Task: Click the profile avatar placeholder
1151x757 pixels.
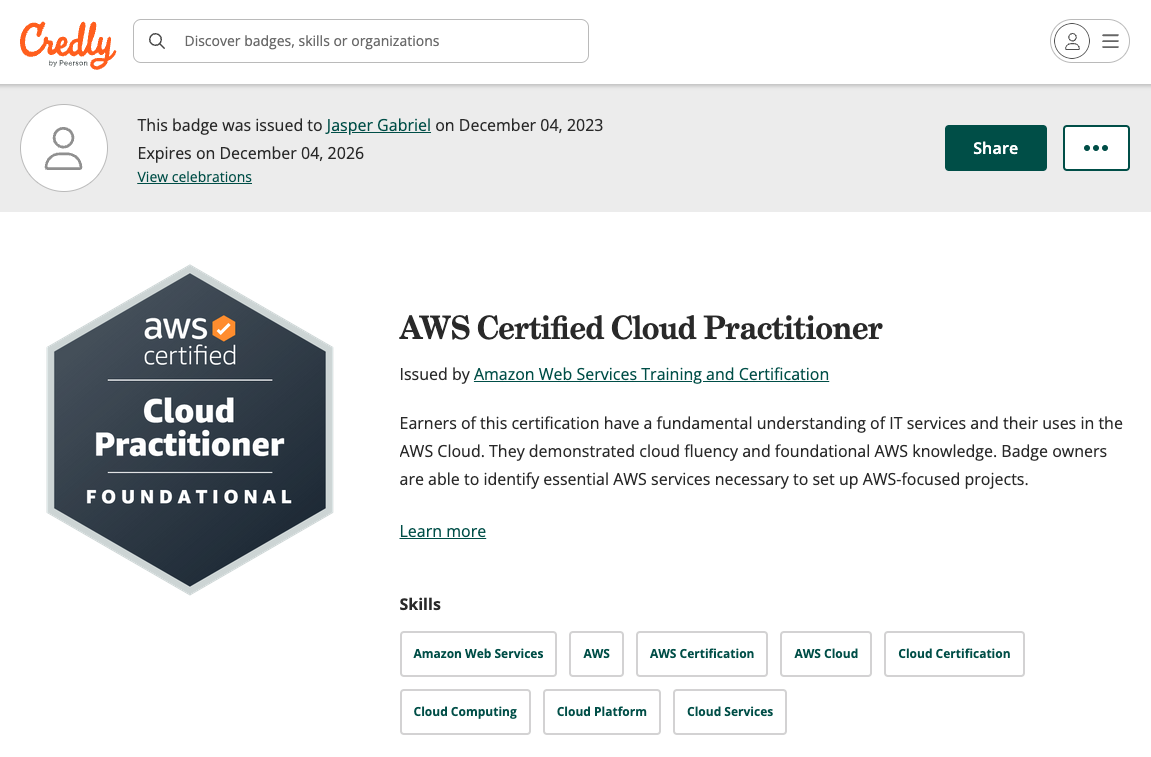Action: 64,147
